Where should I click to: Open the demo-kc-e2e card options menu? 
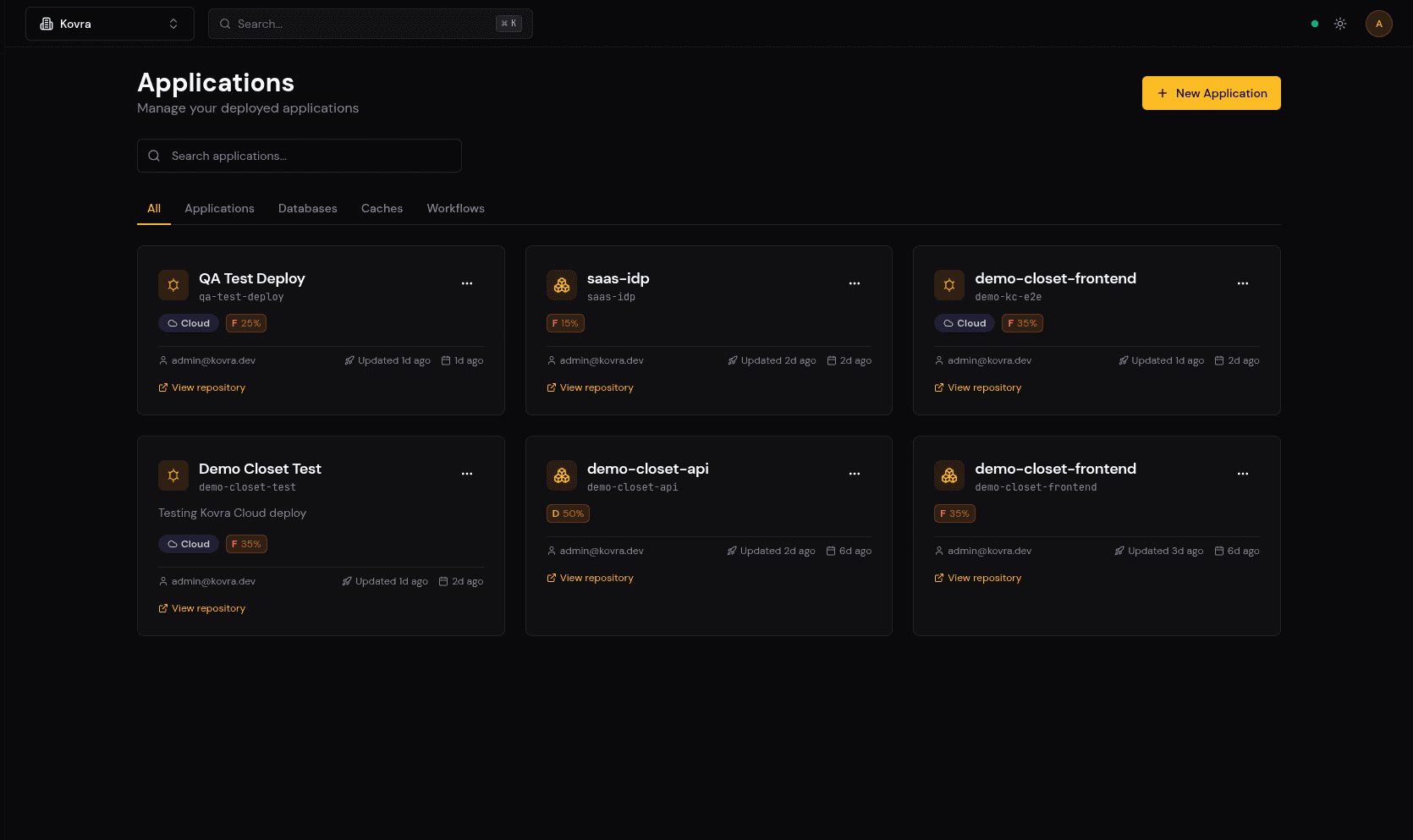pyautogui.click(x=1243, y=283)
